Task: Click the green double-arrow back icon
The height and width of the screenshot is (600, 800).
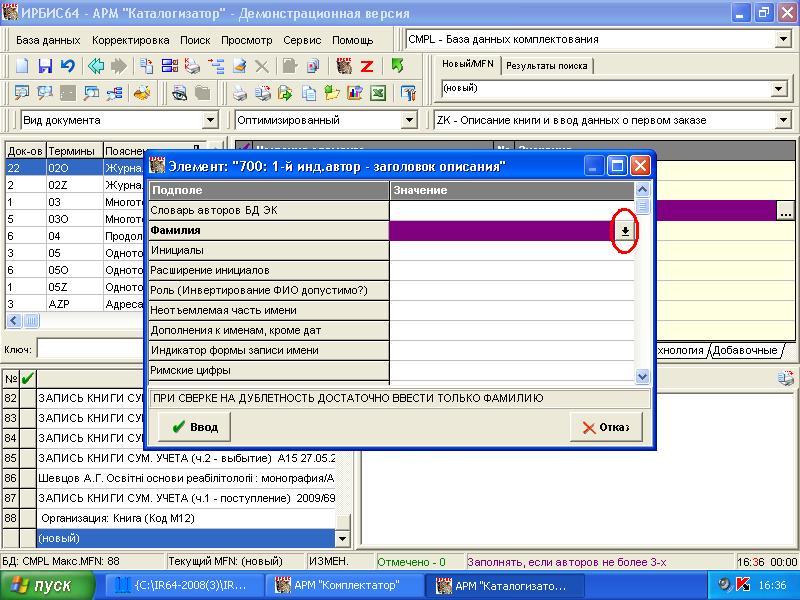Action: coord(96,66)
